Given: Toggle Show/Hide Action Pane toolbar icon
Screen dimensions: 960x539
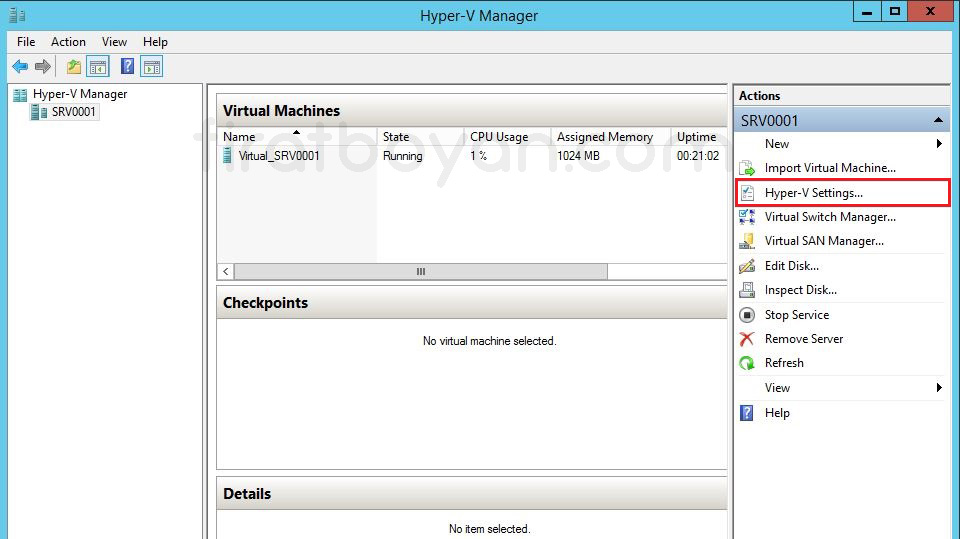Looking at the screenshot, I should [x=151, y=66].
